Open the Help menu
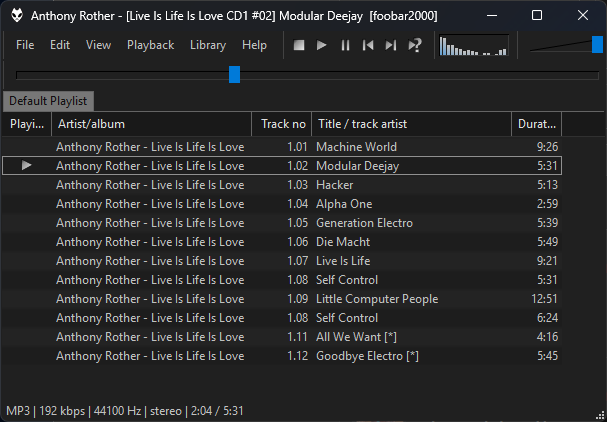607x422 pixels. pyautogui.click(x=254, y=45)
